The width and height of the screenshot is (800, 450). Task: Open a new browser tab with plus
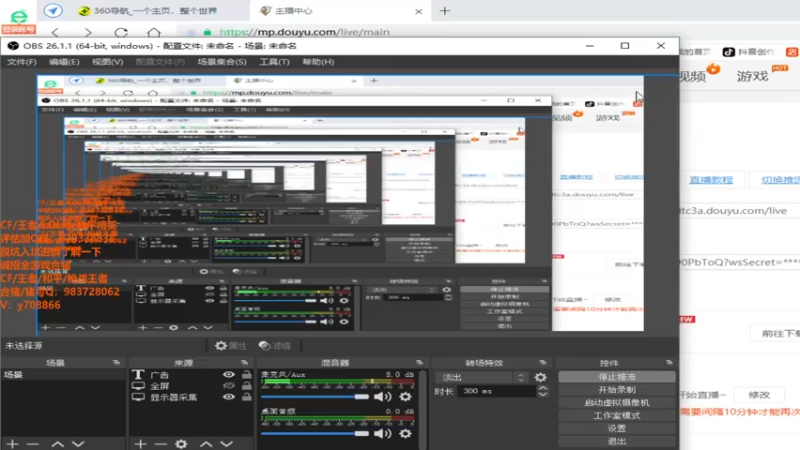click(445, 11)
